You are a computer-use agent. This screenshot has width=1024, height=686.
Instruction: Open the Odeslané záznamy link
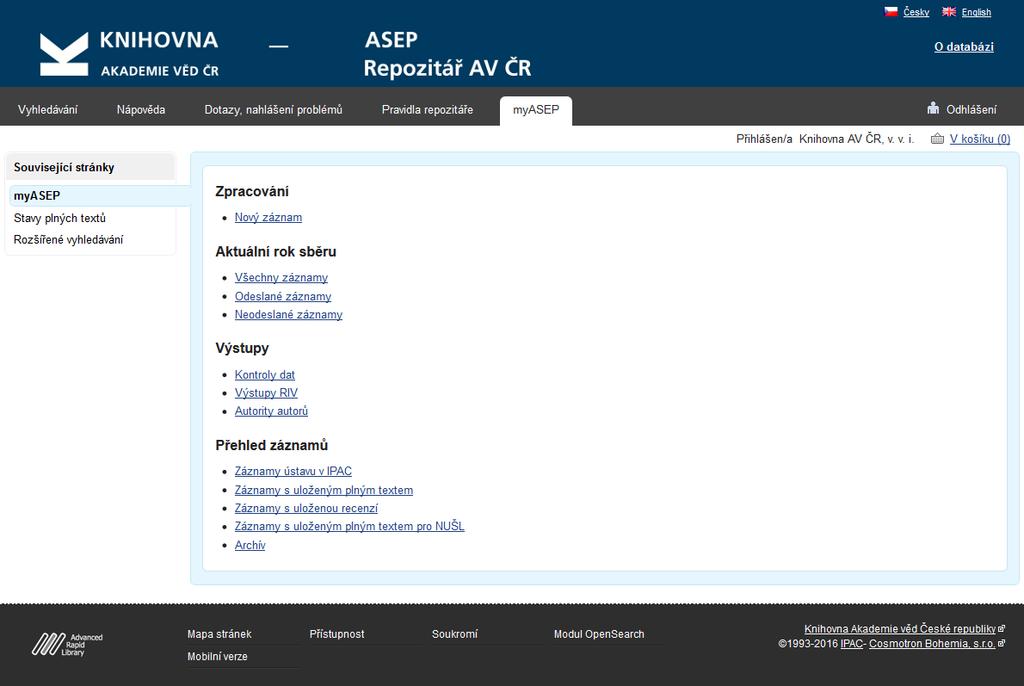tap(283, 296)
